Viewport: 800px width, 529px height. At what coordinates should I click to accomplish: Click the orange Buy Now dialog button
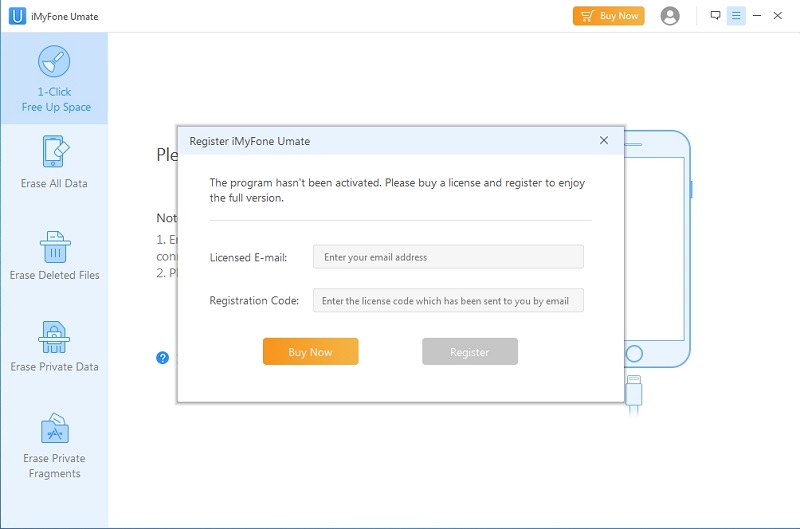(311, 351)
